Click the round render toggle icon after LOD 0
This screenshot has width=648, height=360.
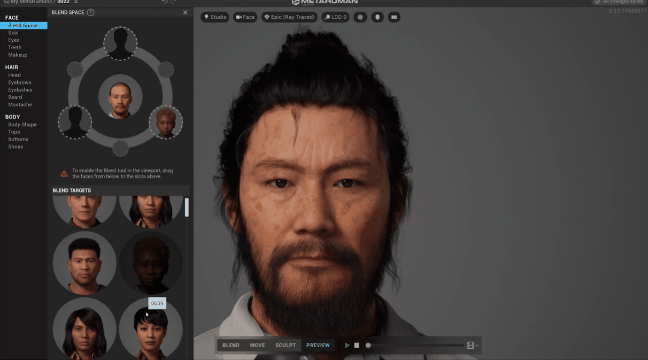[x=360, y=17]
